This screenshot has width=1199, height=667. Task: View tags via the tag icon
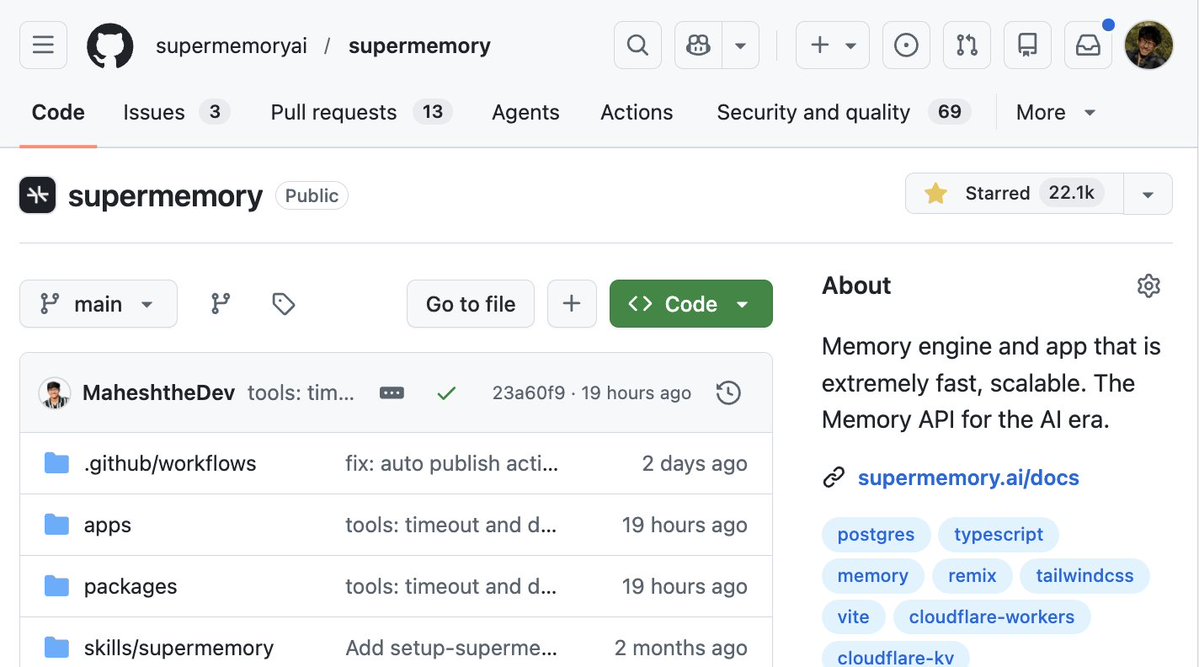tap(284, 304)
